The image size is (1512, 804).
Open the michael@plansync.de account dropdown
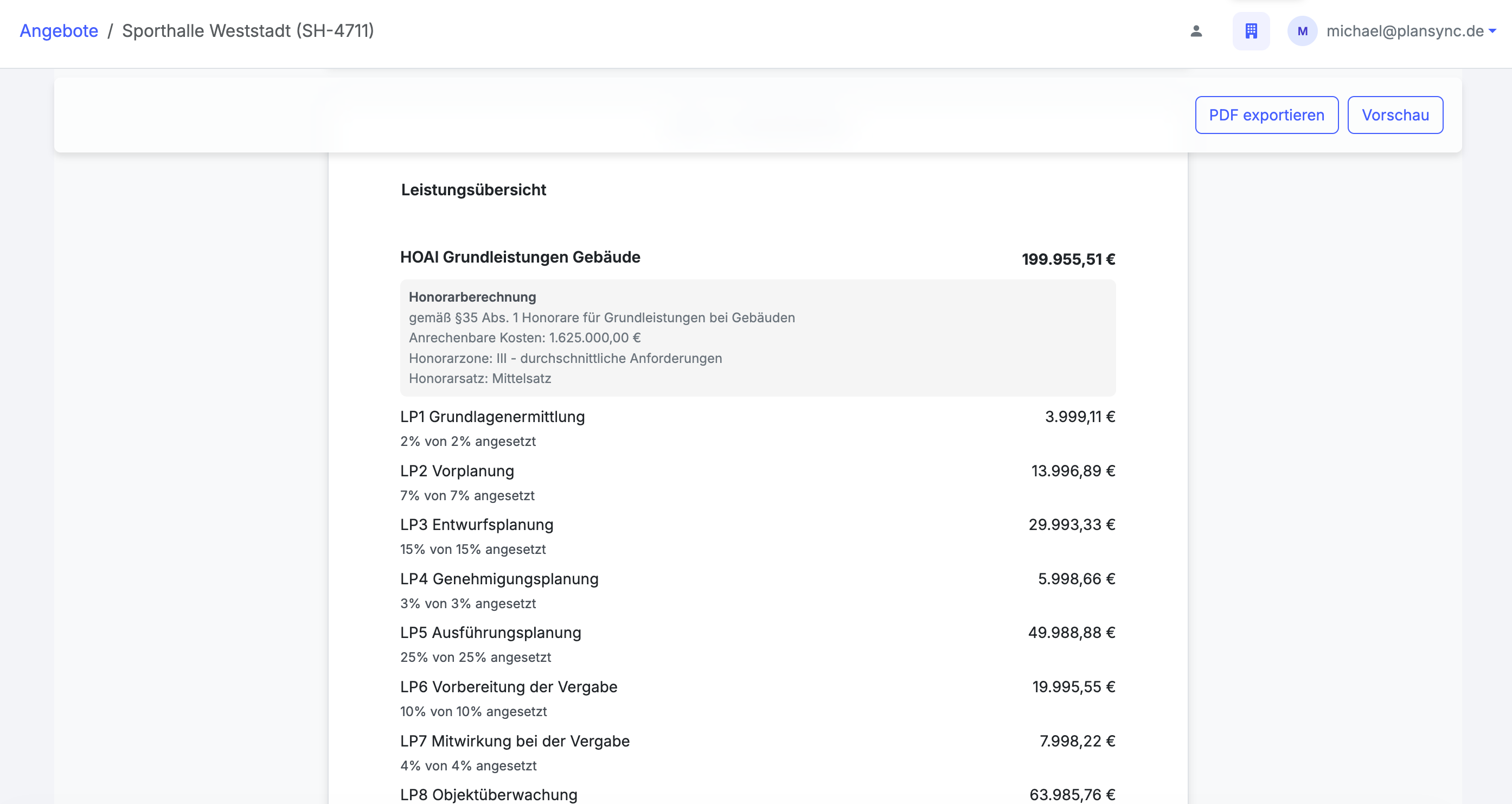(1404, 31)
